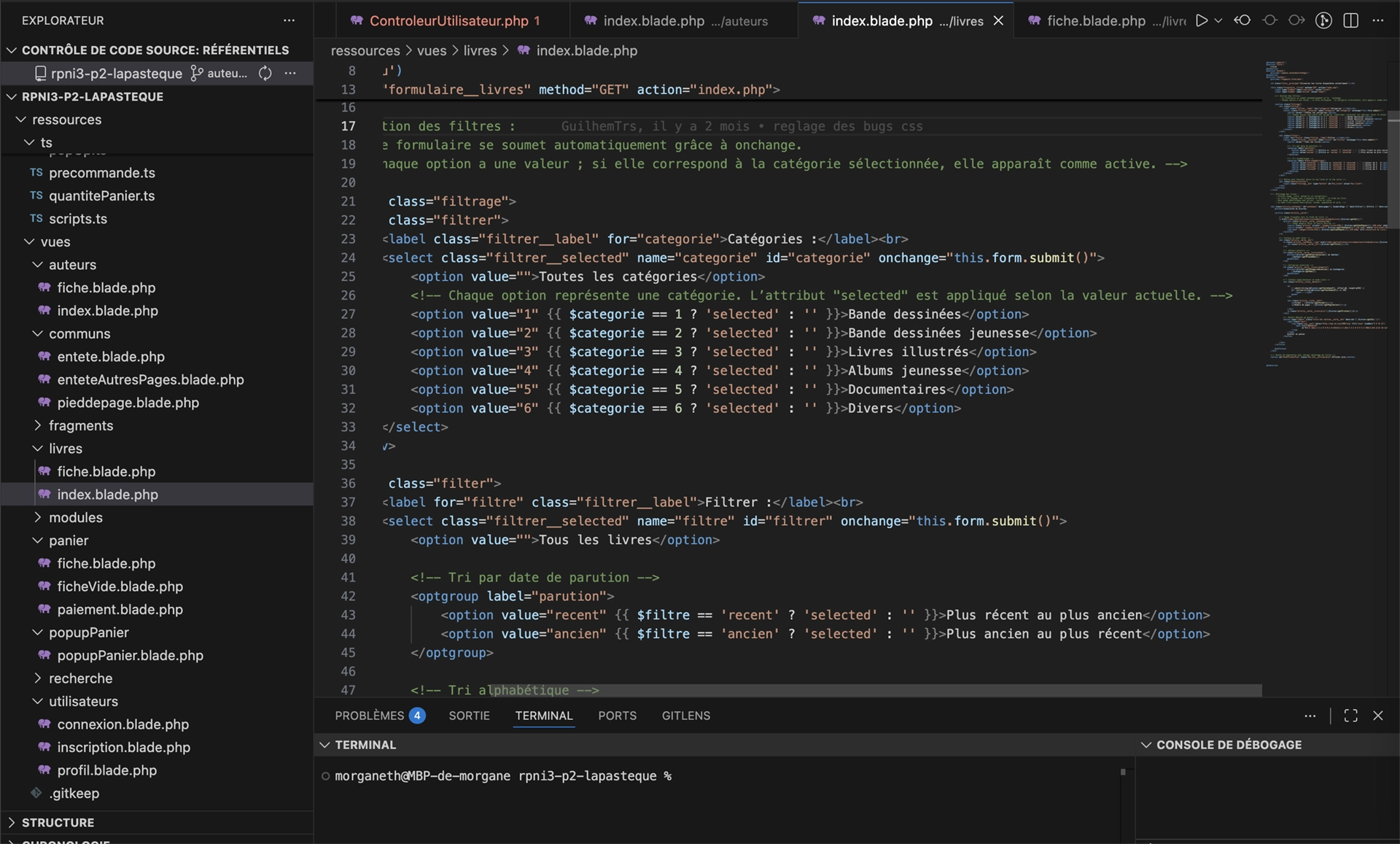Expand the Structure section
Image resolution: width=1400 pixels, height=844 pixels.
click(x=58, y=822)
